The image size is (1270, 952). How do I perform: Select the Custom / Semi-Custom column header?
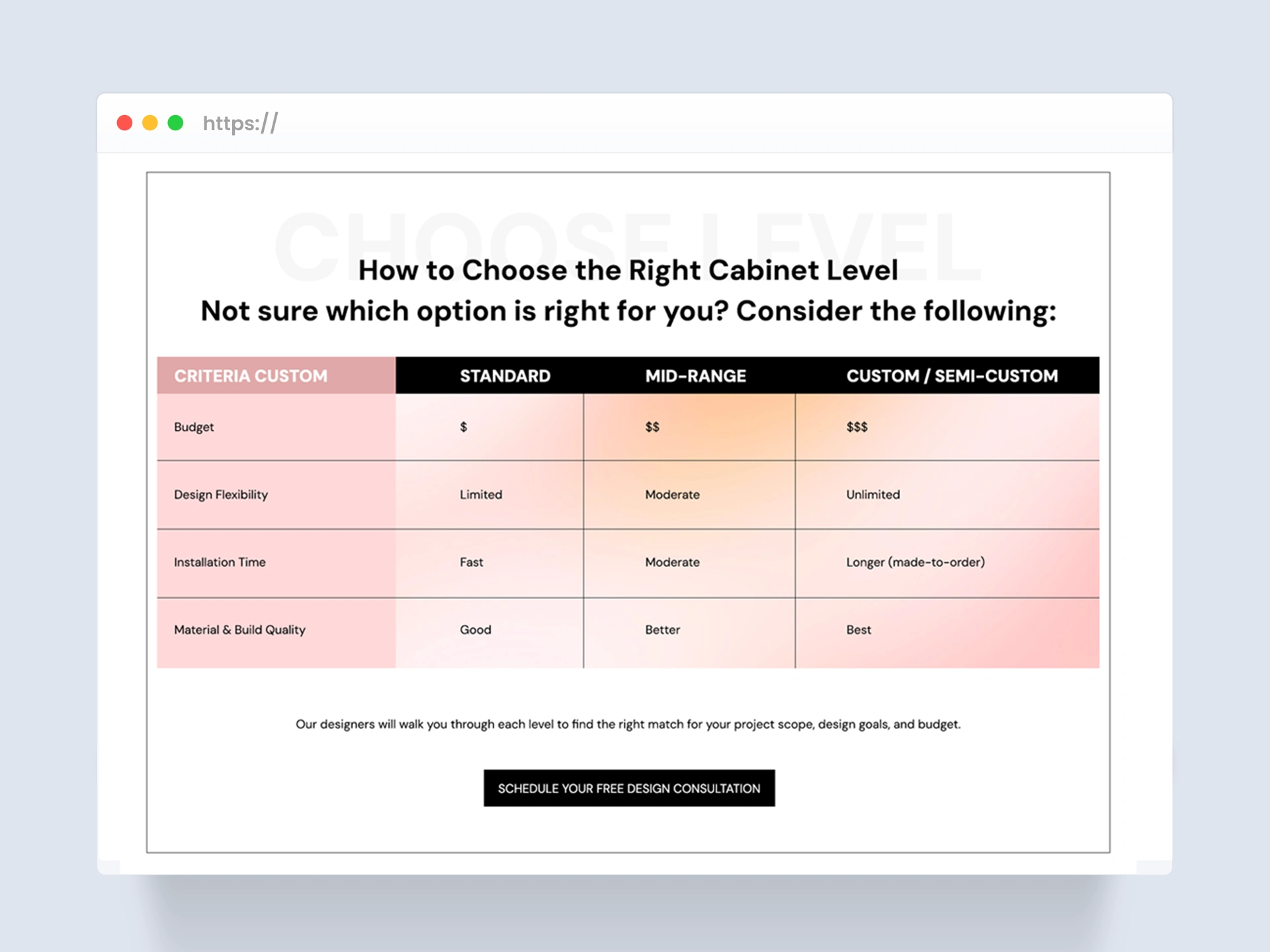951,376
